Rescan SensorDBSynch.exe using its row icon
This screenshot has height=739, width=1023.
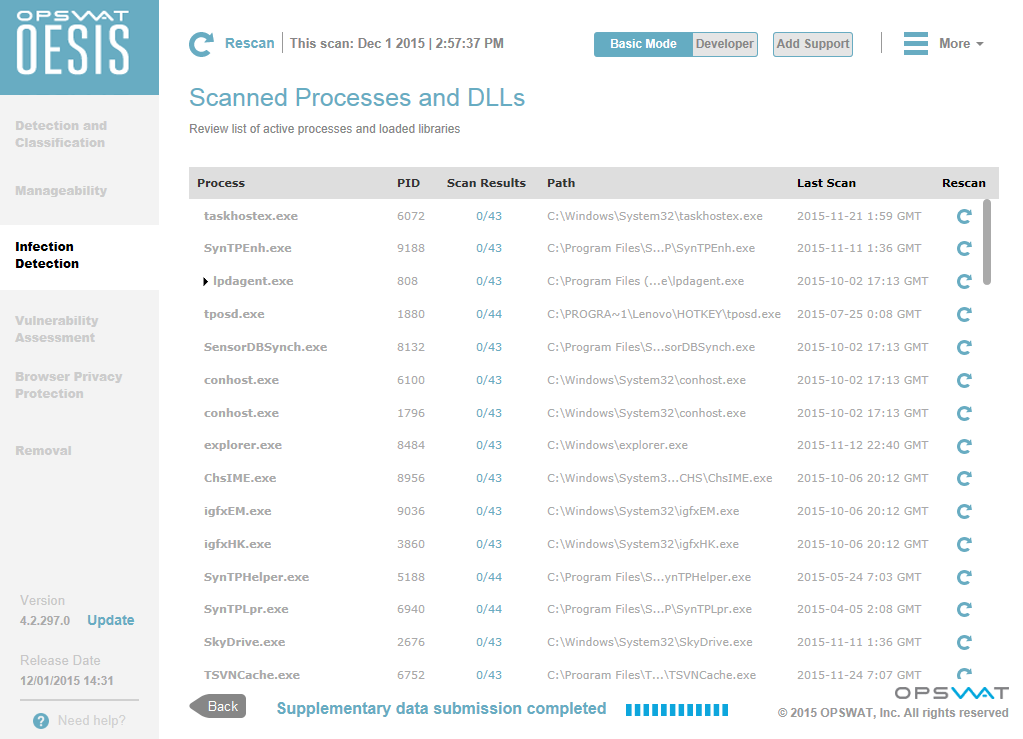964,348
